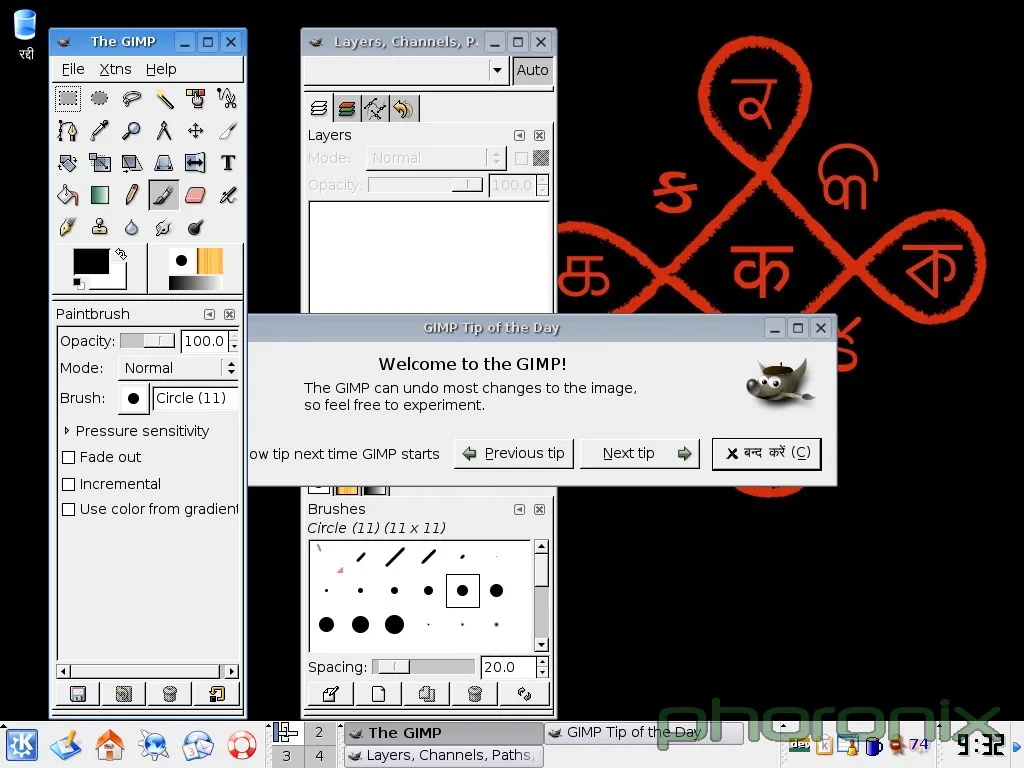Image resolution: width=1024 pixels, height=768 pixels.
Task: Select the Rotate tool
Action: coord(68,163)
